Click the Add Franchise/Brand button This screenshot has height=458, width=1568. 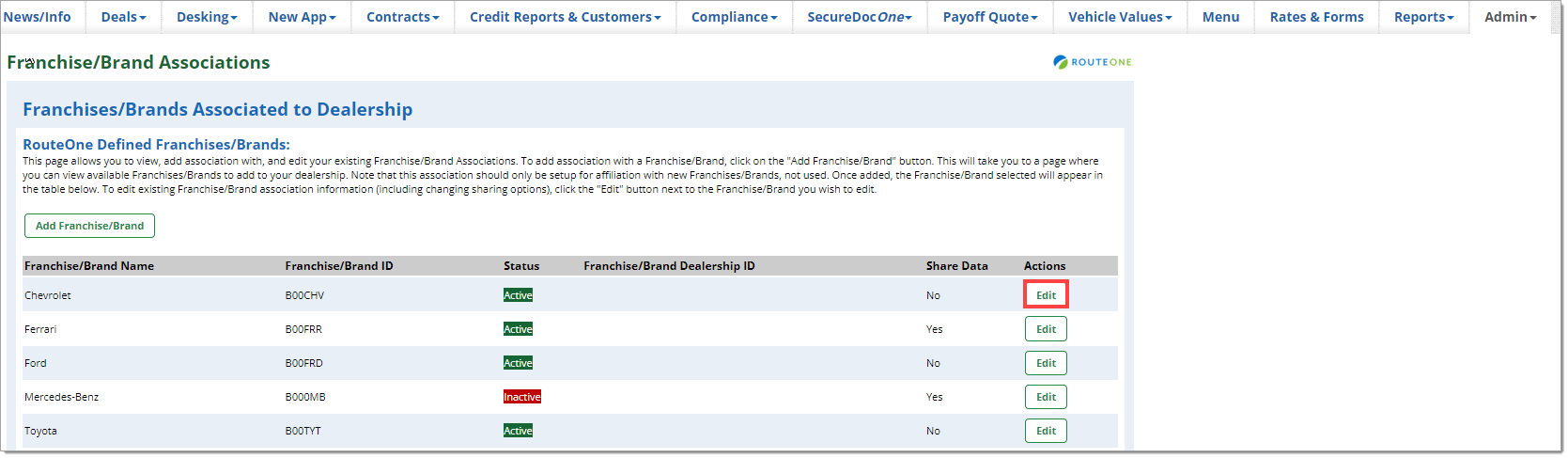pos(90,226)
